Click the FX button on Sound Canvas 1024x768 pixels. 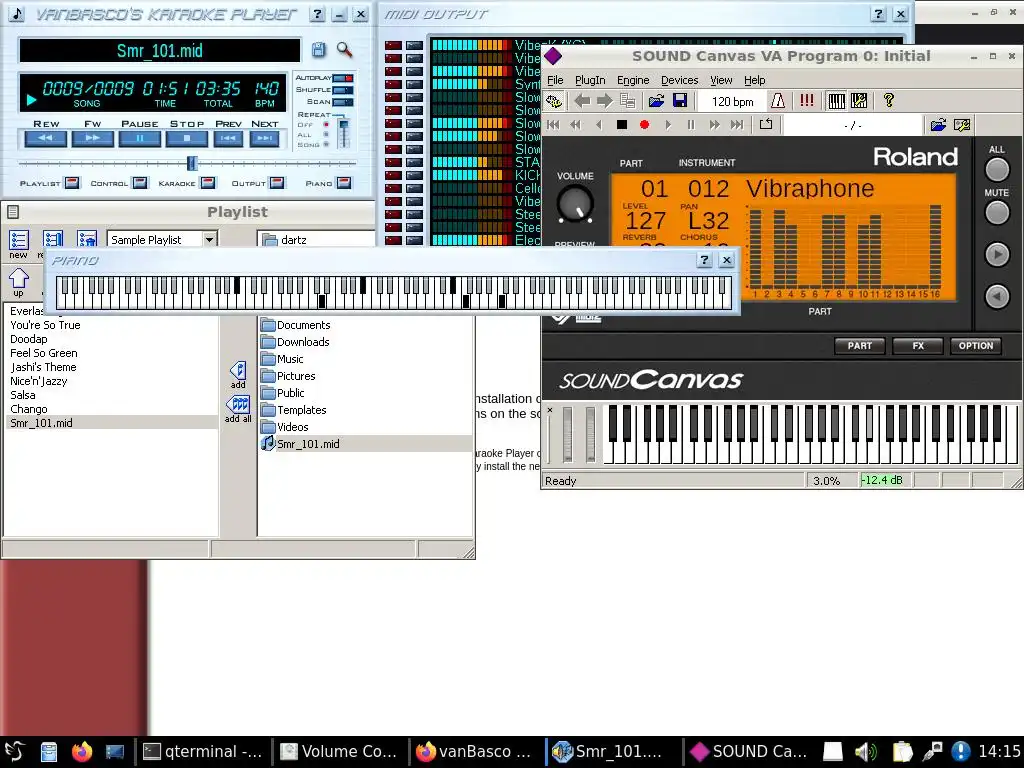918,346
